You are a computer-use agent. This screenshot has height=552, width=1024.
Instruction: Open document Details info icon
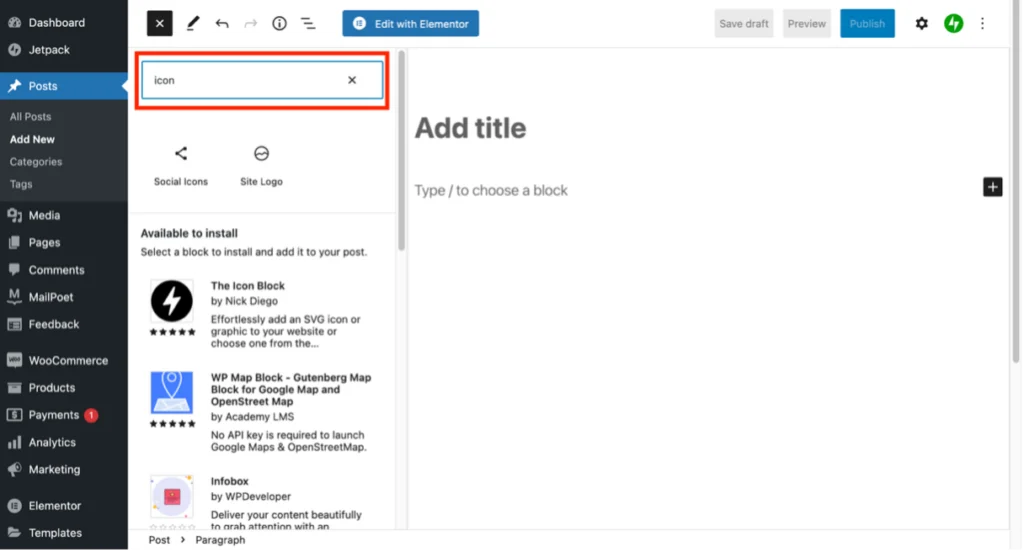click(x=279, y=24)
